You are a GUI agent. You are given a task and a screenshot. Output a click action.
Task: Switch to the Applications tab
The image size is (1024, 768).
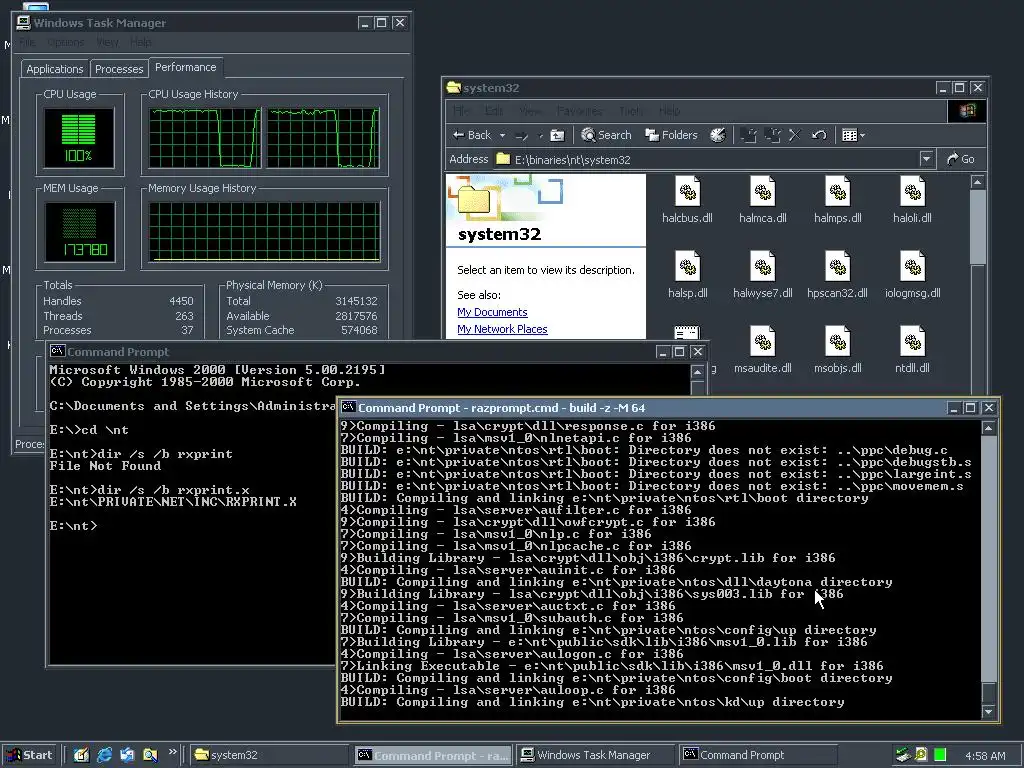click(55, 69)
